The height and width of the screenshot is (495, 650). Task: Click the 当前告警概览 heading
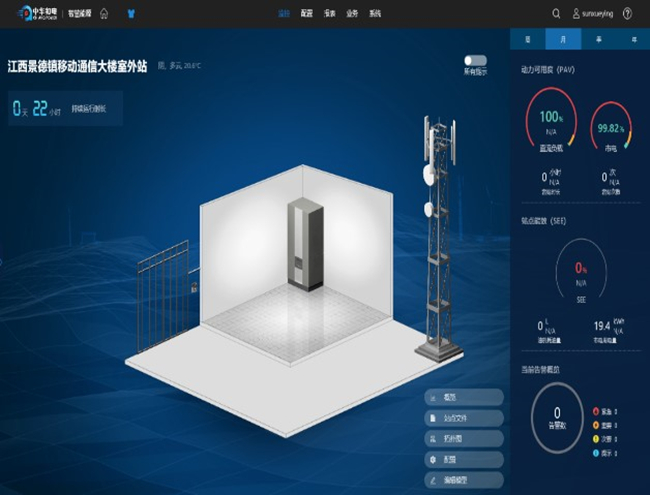point(540,369)
